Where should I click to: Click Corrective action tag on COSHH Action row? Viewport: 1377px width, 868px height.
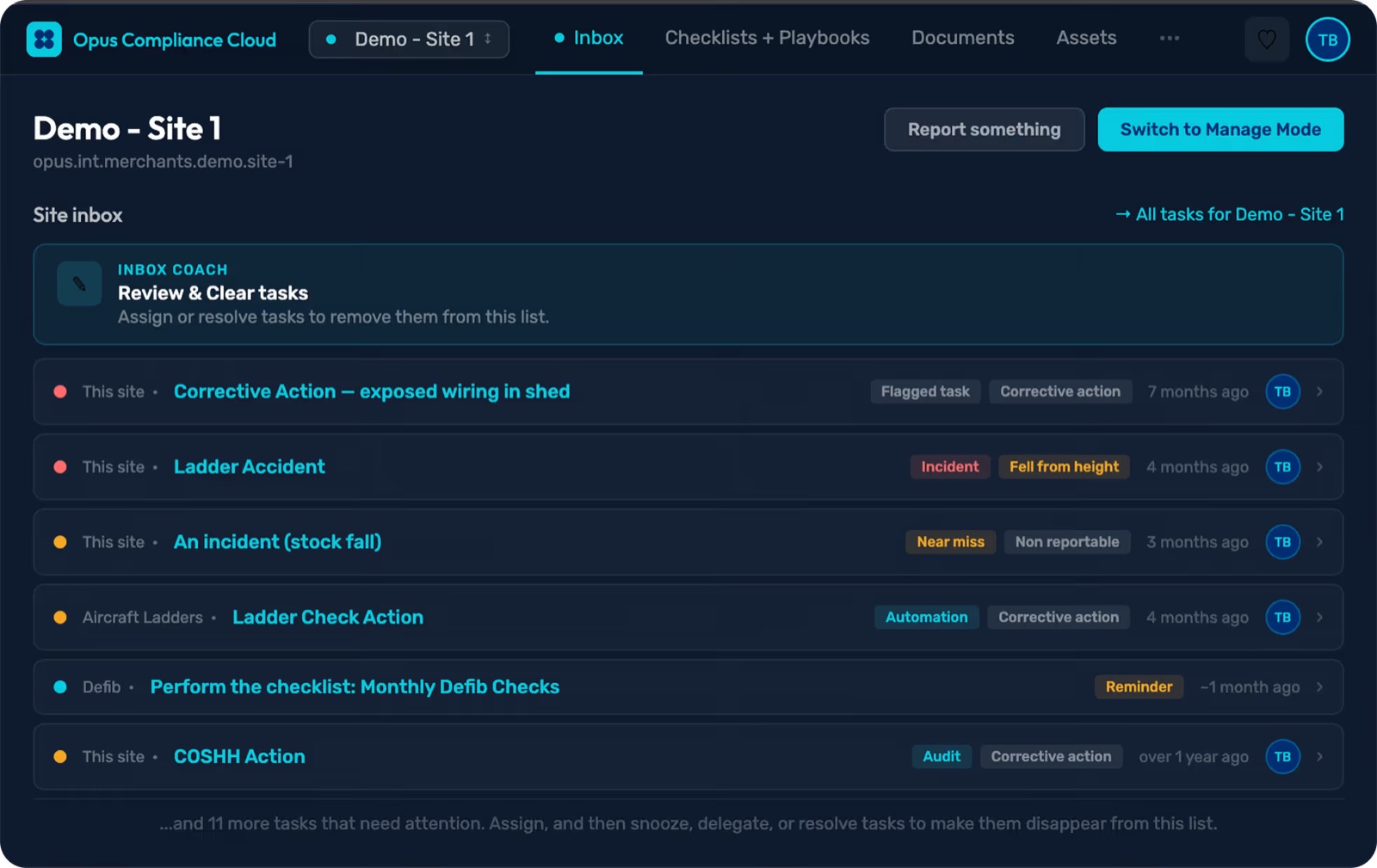1051,756
